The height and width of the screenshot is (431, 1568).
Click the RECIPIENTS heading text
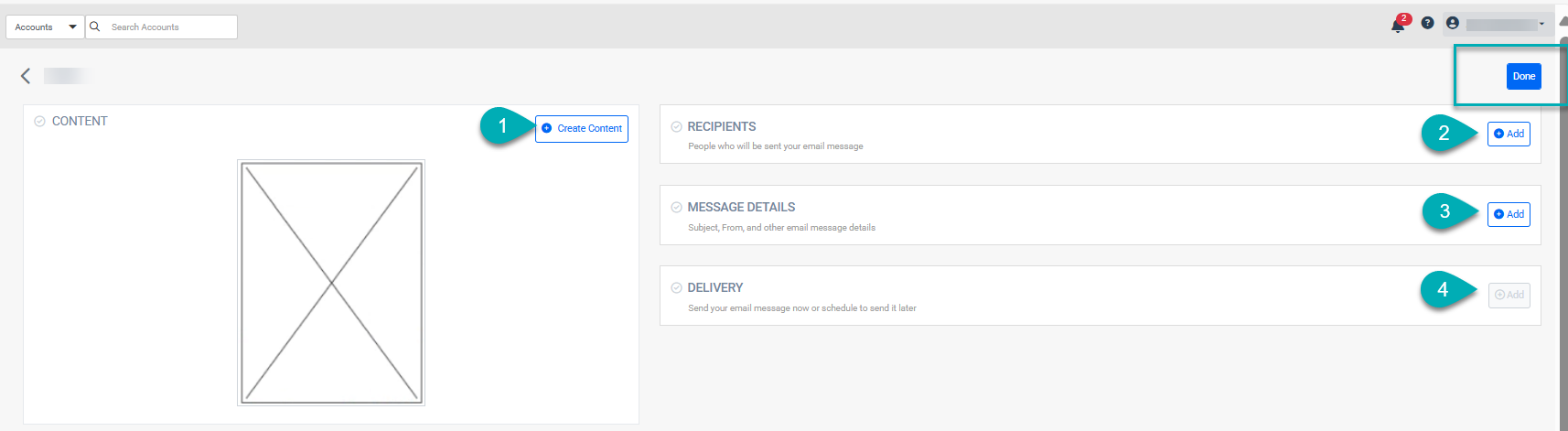point(722,126)
